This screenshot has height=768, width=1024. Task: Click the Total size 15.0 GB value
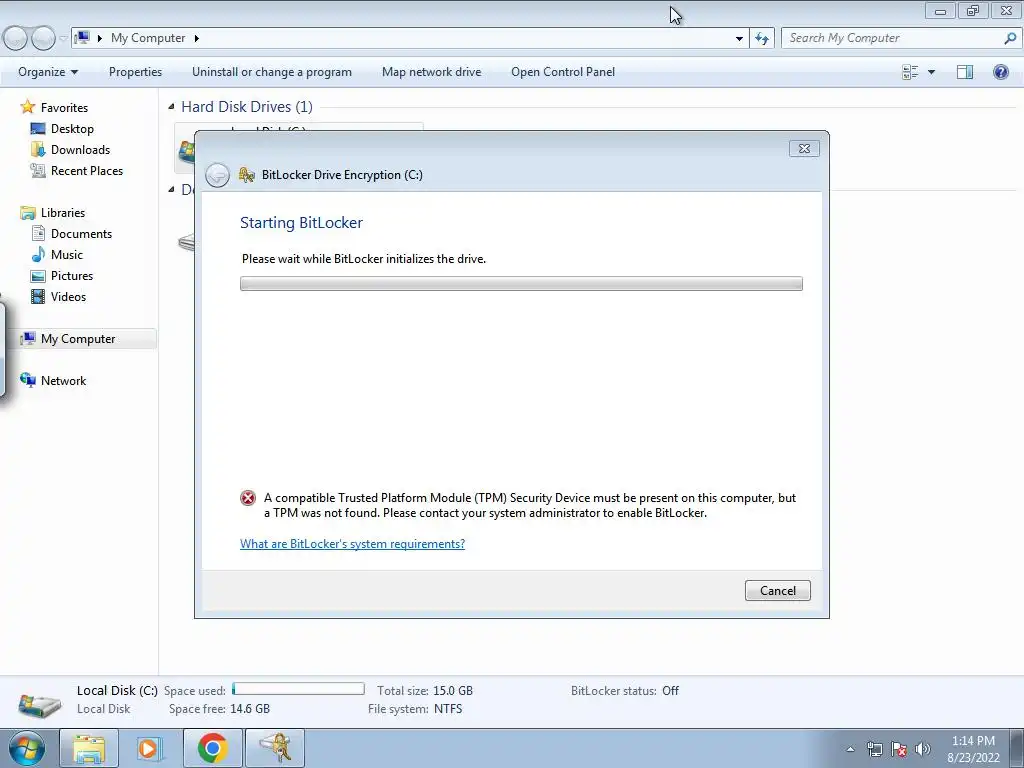click(453, 691)
